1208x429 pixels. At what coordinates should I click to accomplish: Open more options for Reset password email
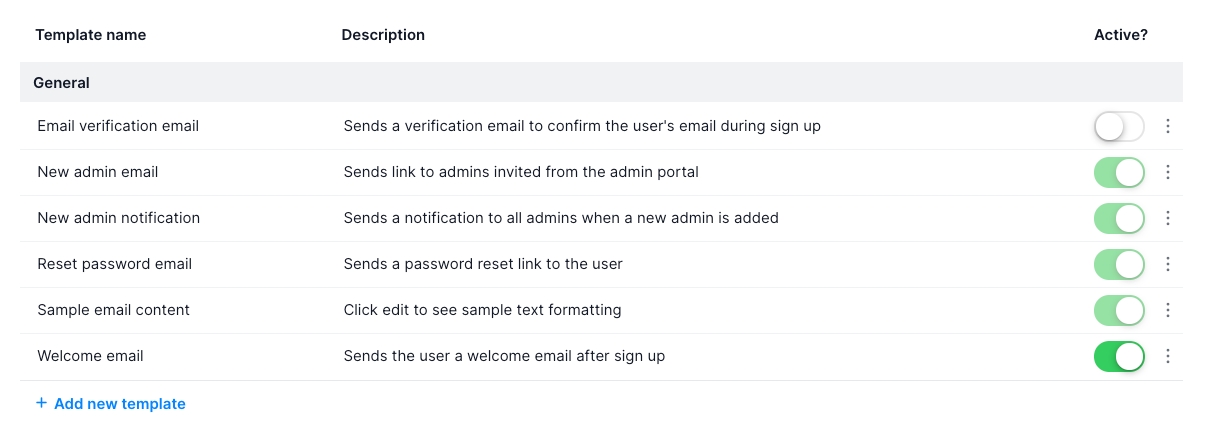click(x=1168, y=265)
